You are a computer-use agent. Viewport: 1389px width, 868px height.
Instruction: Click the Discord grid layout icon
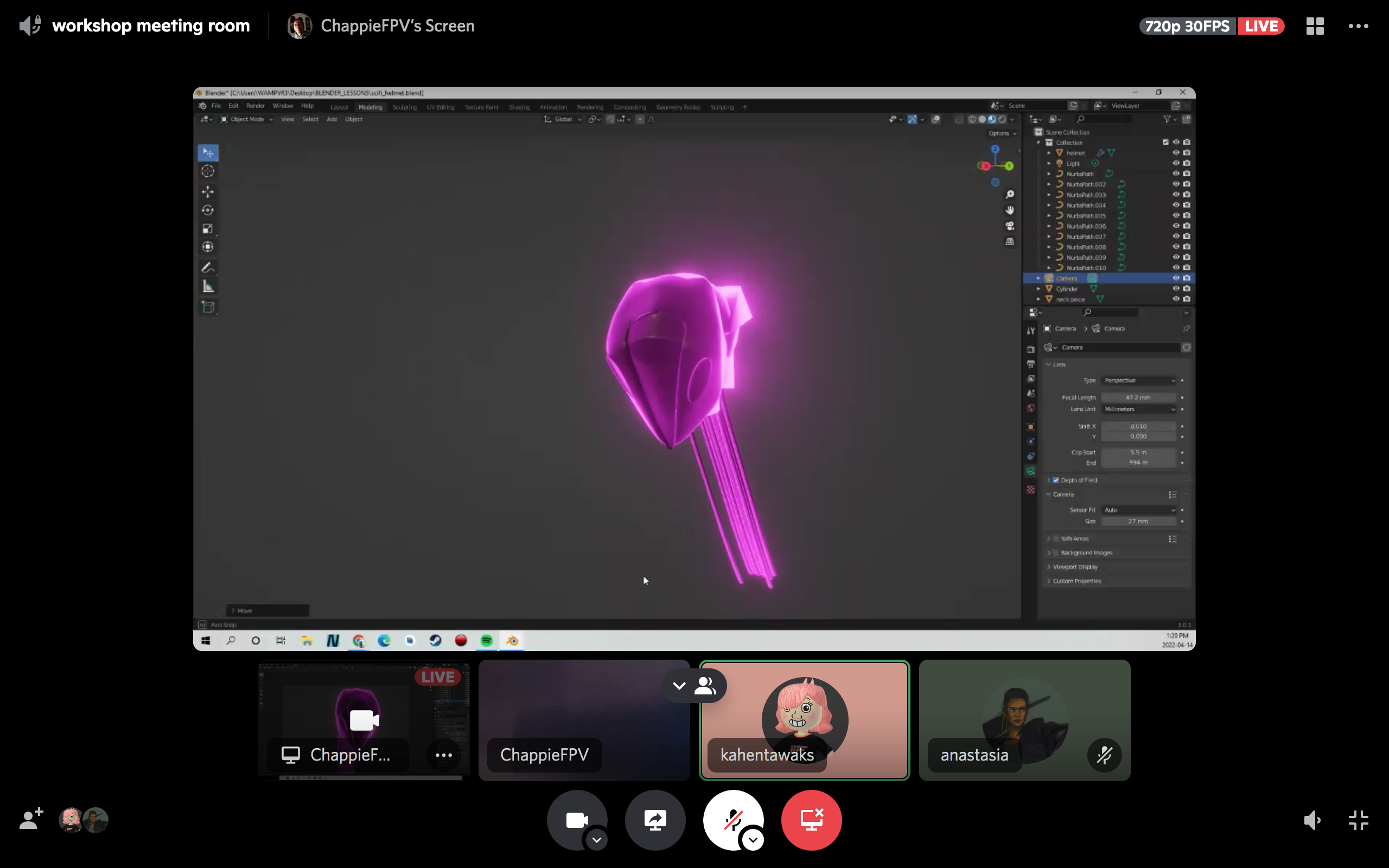click(1315, 26)
